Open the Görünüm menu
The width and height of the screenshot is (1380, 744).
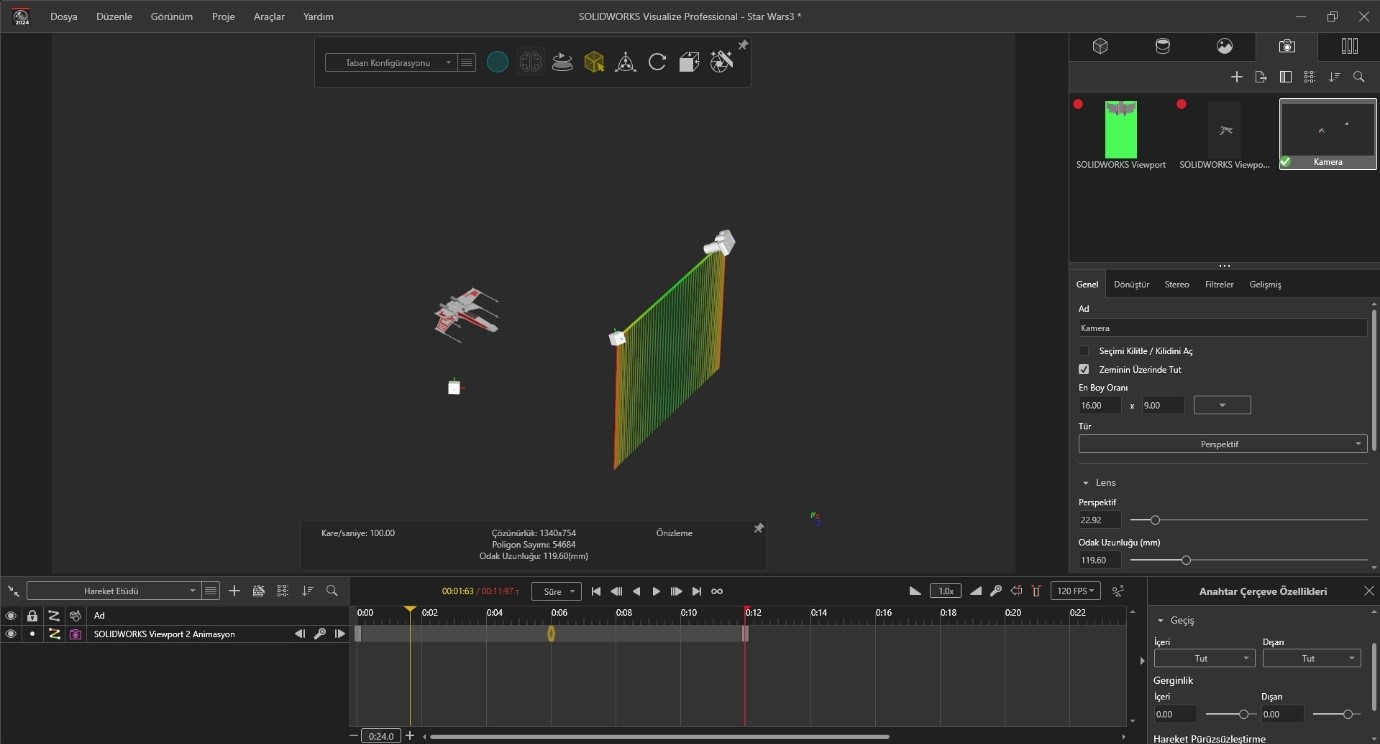click(172, 17)
